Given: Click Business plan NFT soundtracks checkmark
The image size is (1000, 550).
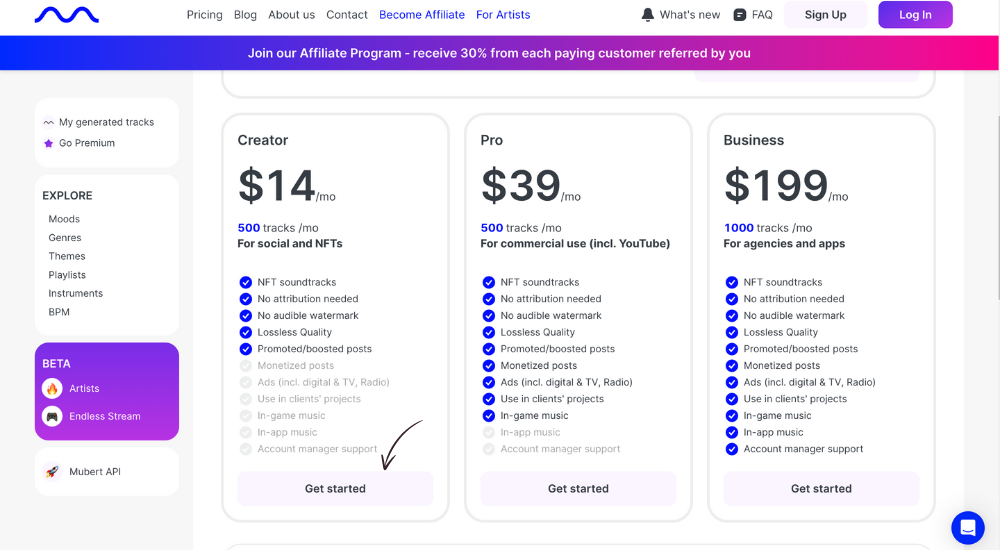Looking at the screenshot, I should tap(732, 282).
